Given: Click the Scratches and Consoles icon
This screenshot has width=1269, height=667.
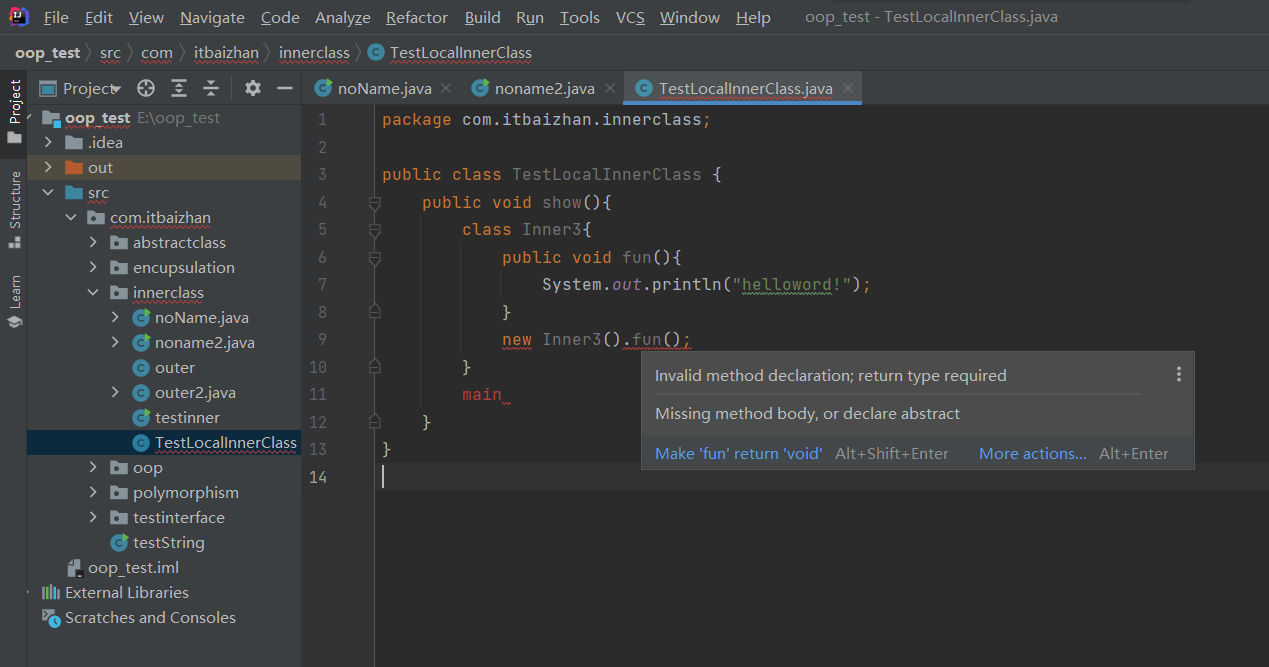Looking at the screenshot, I should (x=51, y=617).
